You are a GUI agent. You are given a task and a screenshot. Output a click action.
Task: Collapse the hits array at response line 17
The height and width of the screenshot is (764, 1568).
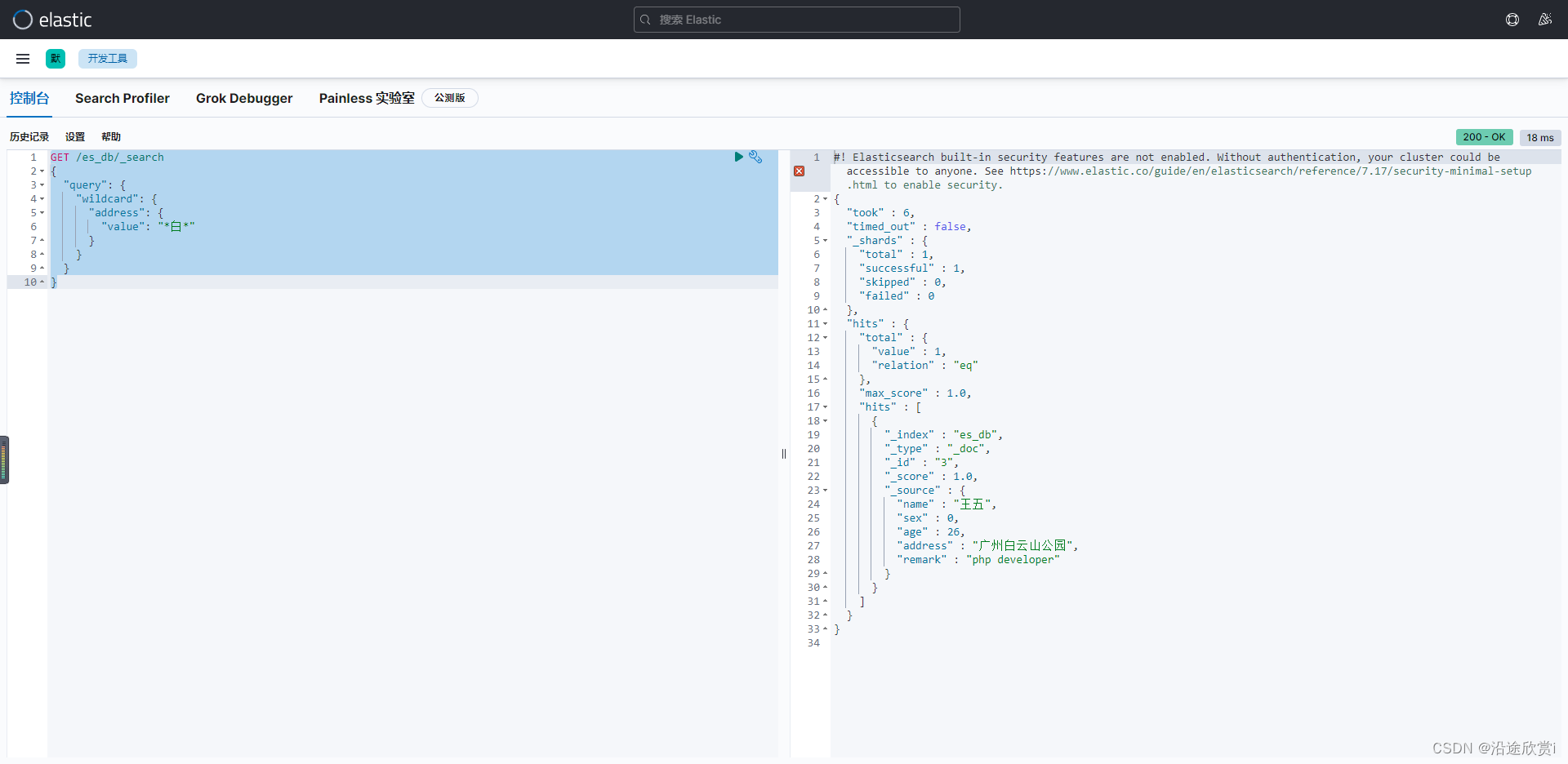pos(825,407)
